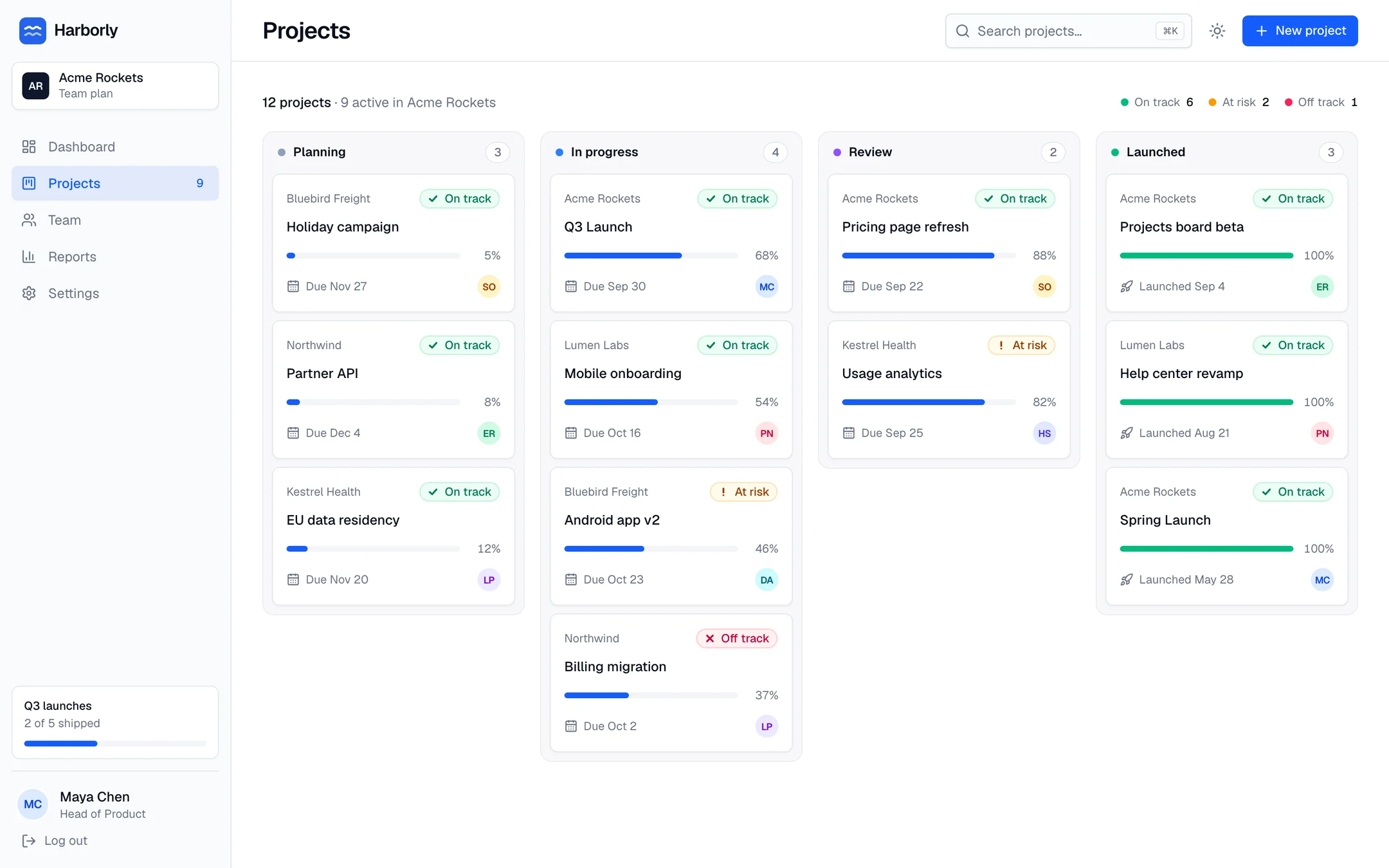Open the Usage analytics project title
Screen dimensions: 1389x868
click(892, 374)
